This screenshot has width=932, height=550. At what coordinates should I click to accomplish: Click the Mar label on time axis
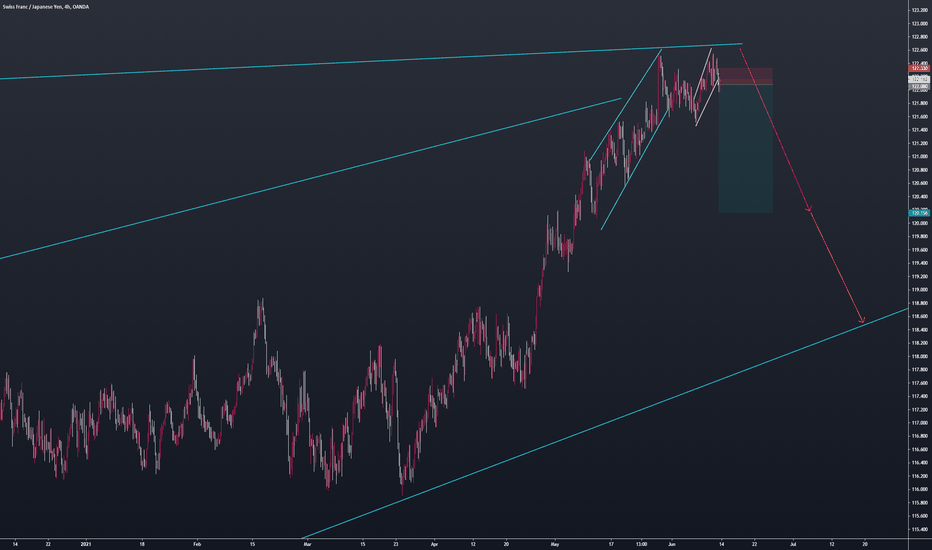click(307, 543)
